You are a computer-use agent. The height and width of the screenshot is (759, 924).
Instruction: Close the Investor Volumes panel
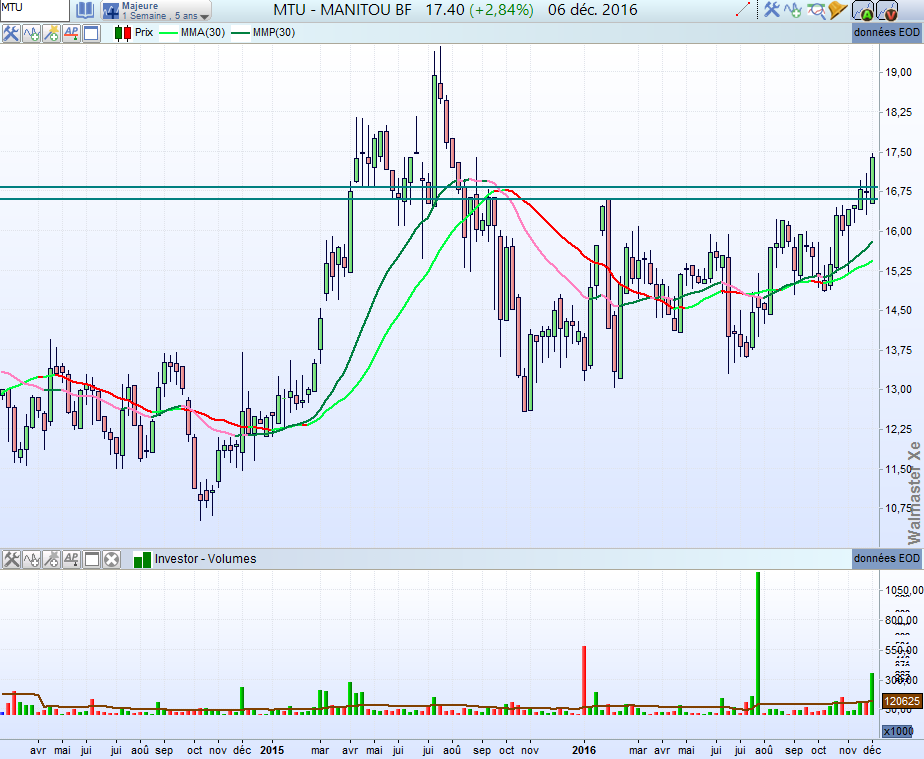[111, 559]
